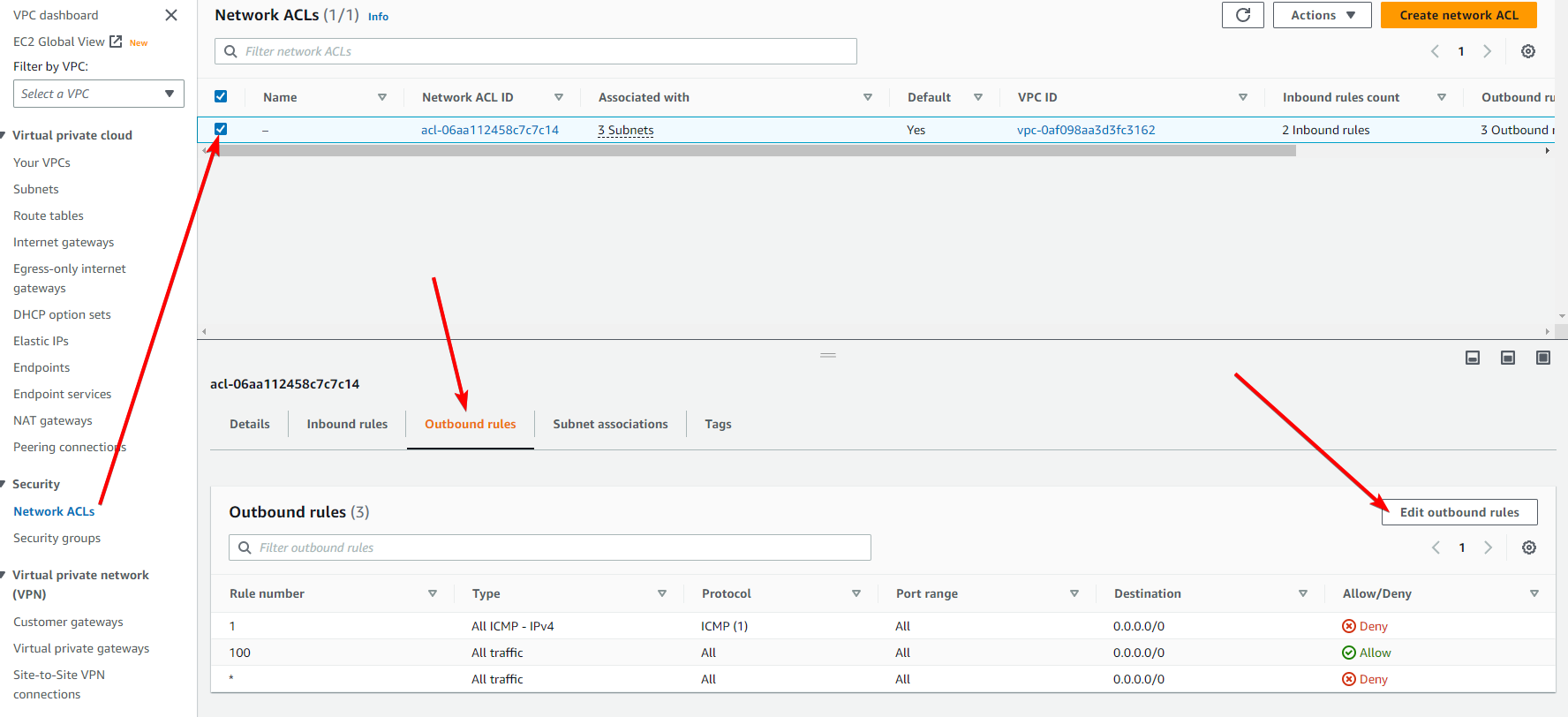Open Customer gateways page
This screenshot has height=717, width=1568.
click(68, 622)
